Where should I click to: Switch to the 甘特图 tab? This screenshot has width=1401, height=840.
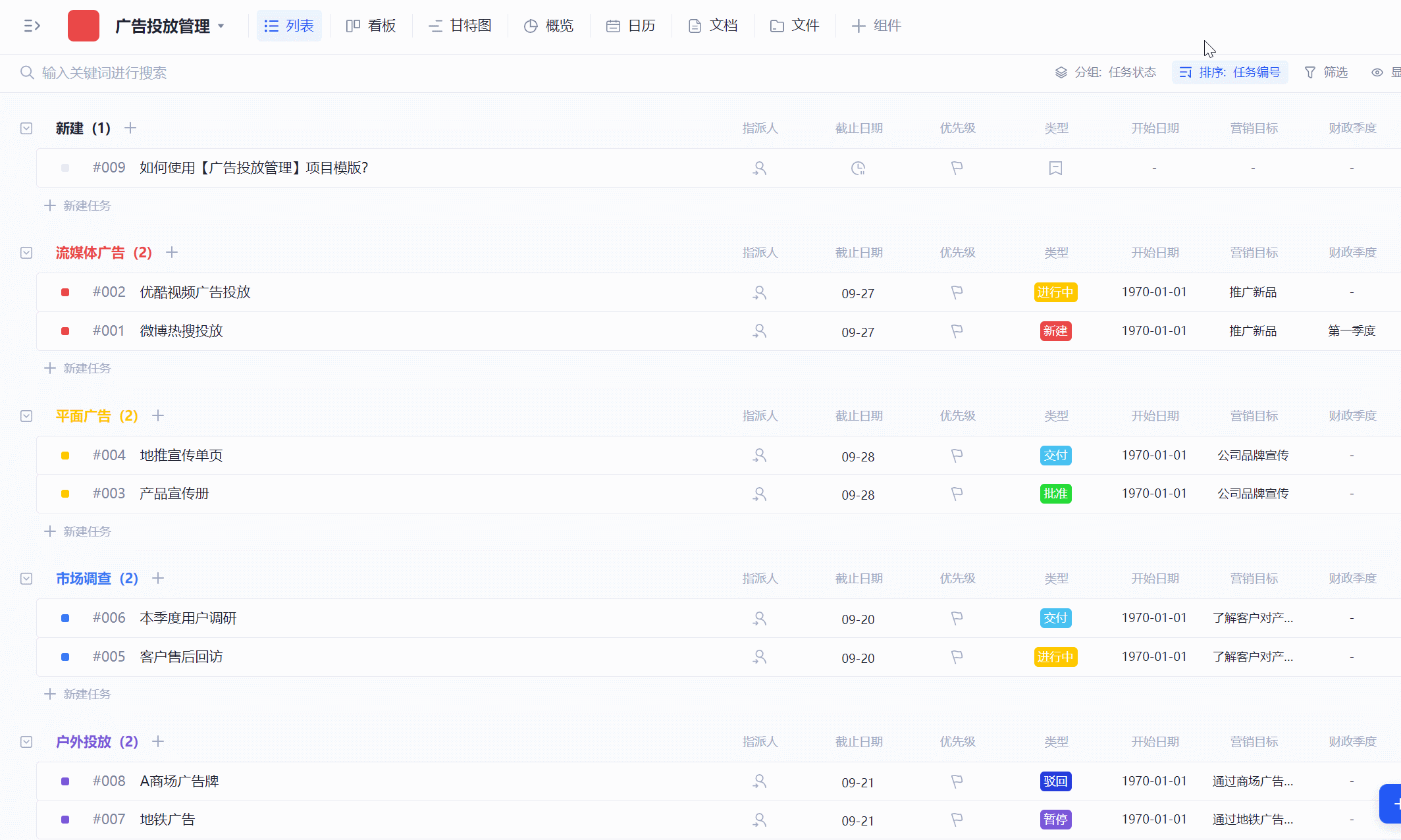click(x=460, y=26)
